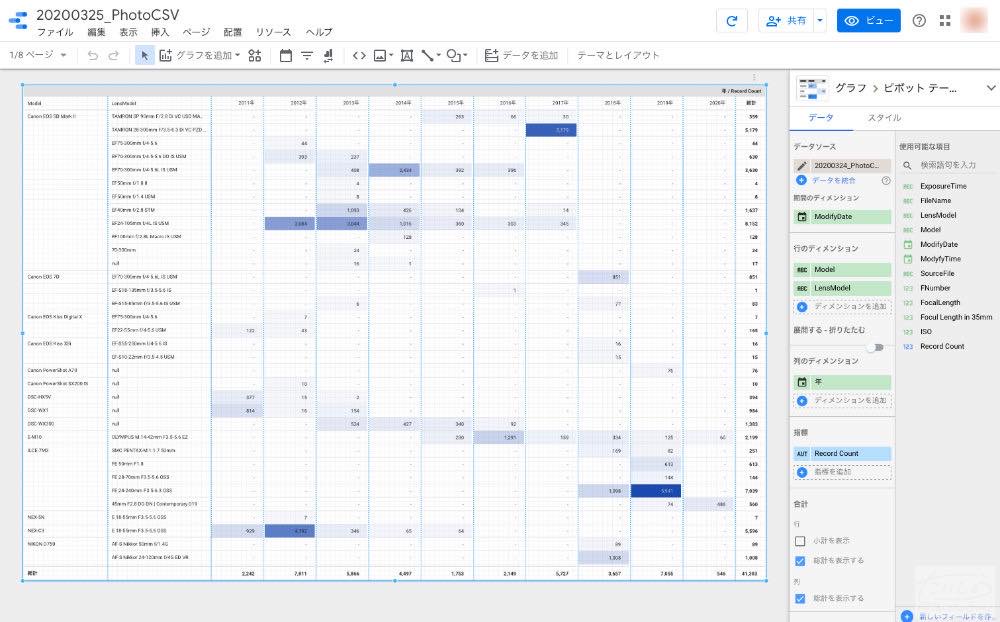Open the リソース menu

point(274,32)
